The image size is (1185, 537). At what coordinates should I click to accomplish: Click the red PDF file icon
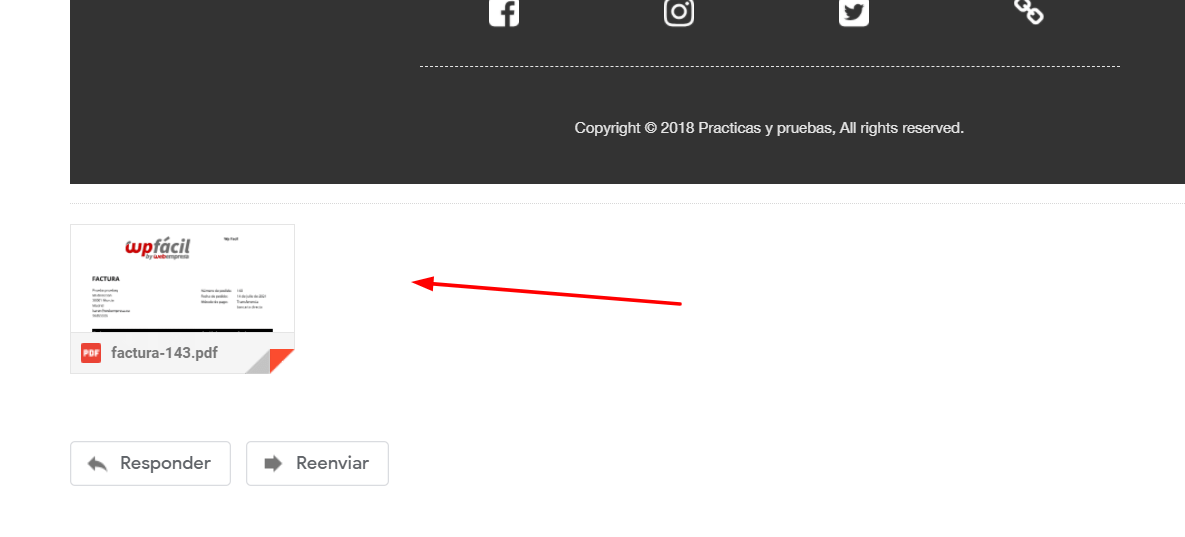[x=91, y=353]
